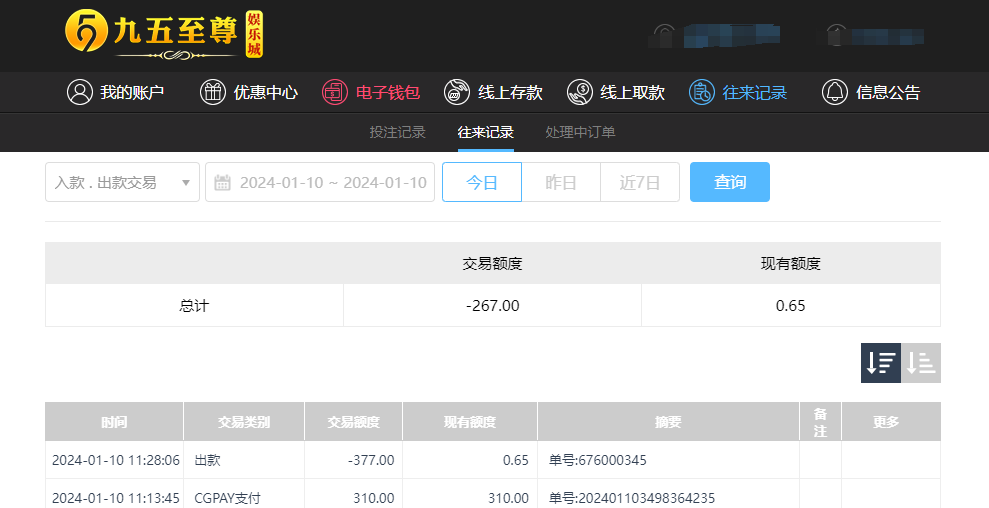
Task: Open 往来记录 in main navigation
Action: (738, 92)
